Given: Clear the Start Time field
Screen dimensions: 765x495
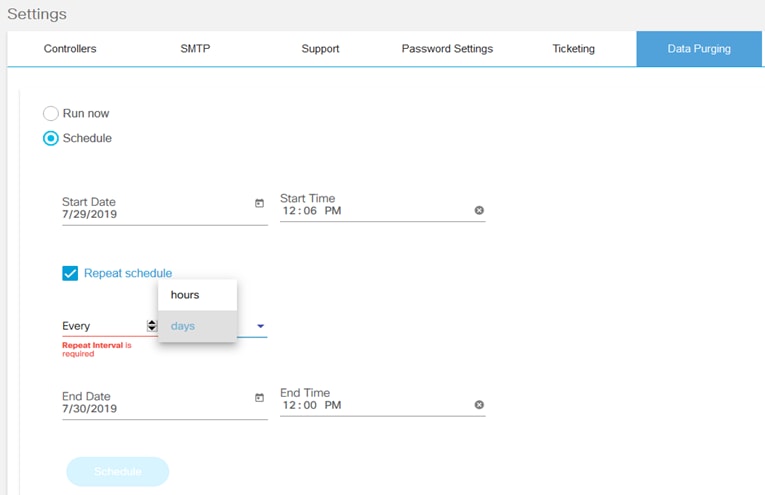Looking at the screenshot, I should (x=479, y=210).
